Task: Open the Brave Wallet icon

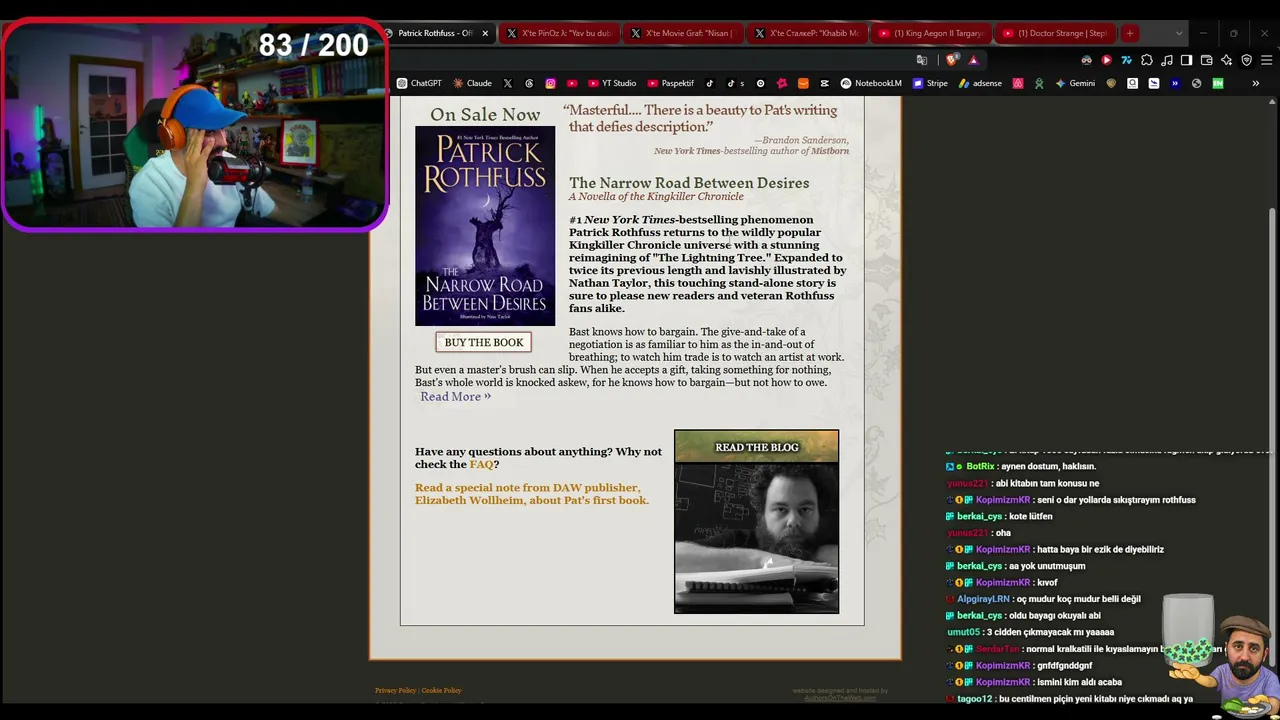Action: click(1207, 60)
